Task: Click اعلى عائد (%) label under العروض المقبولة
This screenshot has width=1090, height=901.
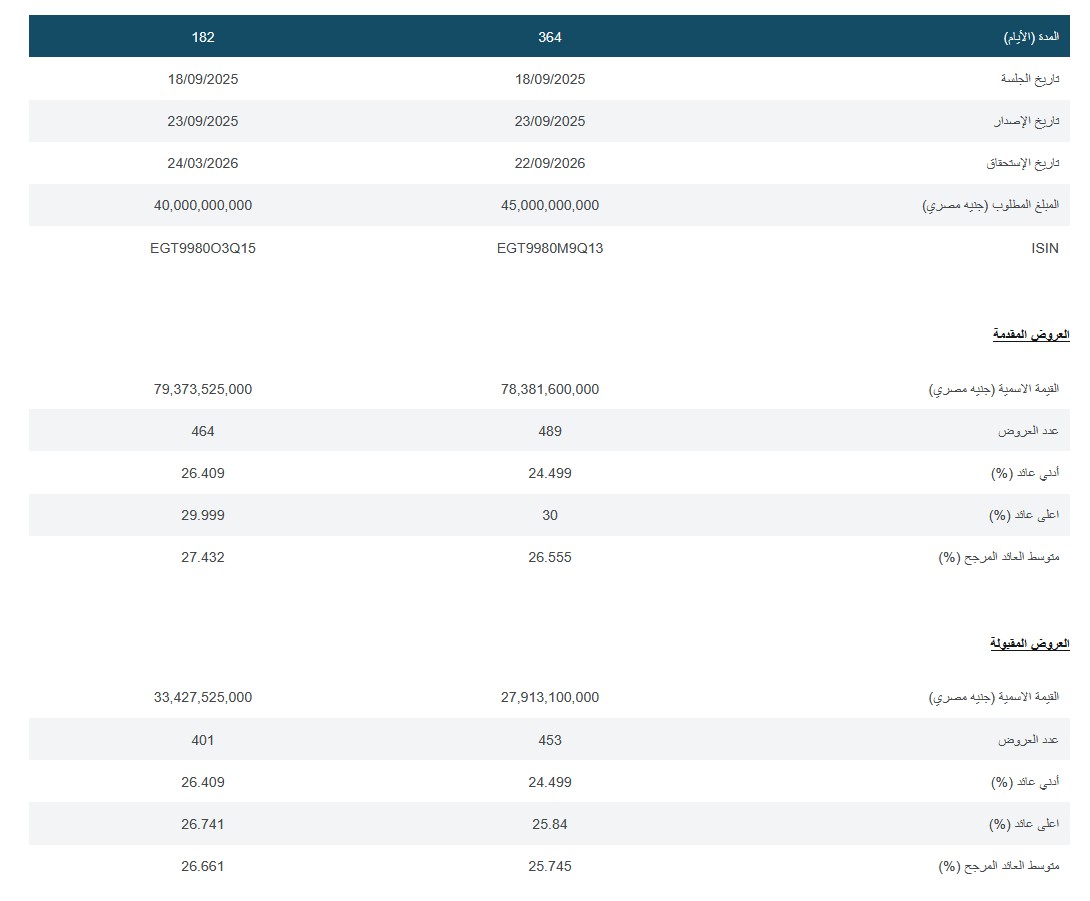Action: click(x=1024, y=825)
